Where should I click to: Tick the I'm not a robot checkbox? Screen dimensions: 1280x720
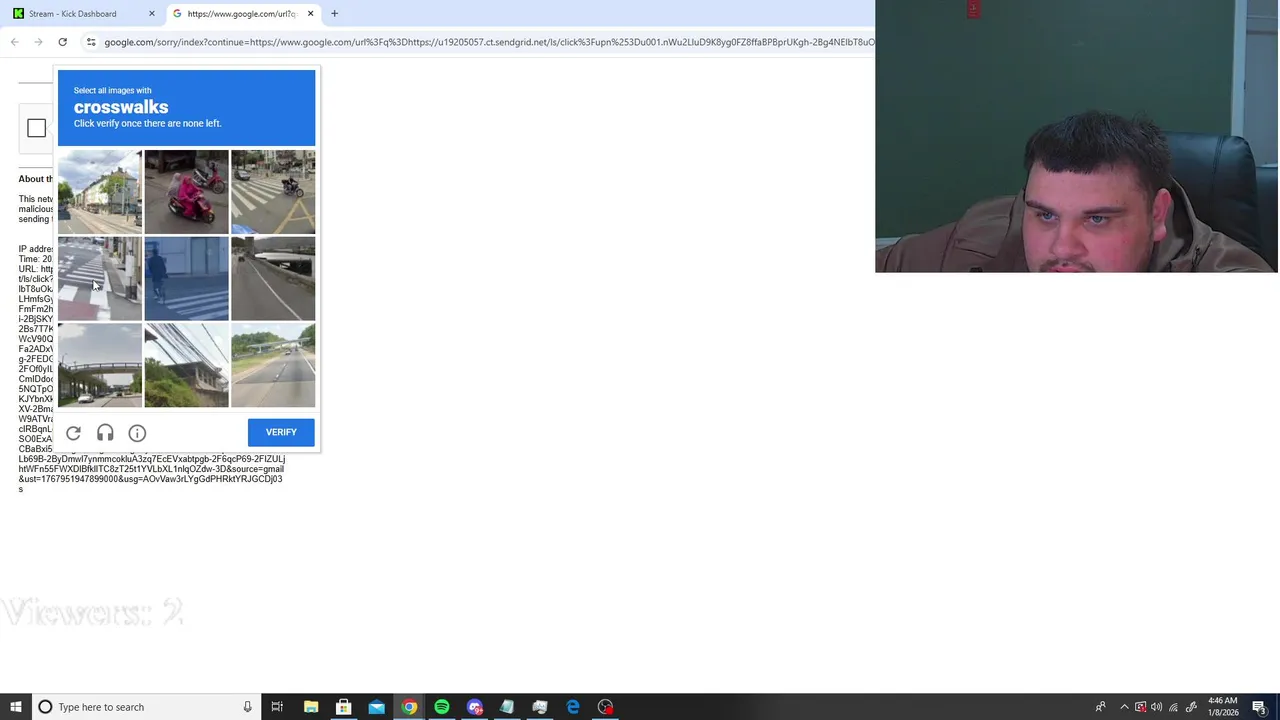36,128
